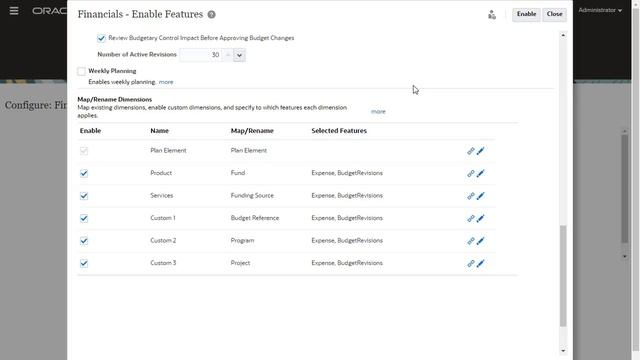Image resolution: width=640 pixels, height=360 pixels.
Task: Enable the Weekly Planning checkbox
Action: coord(82,71)
